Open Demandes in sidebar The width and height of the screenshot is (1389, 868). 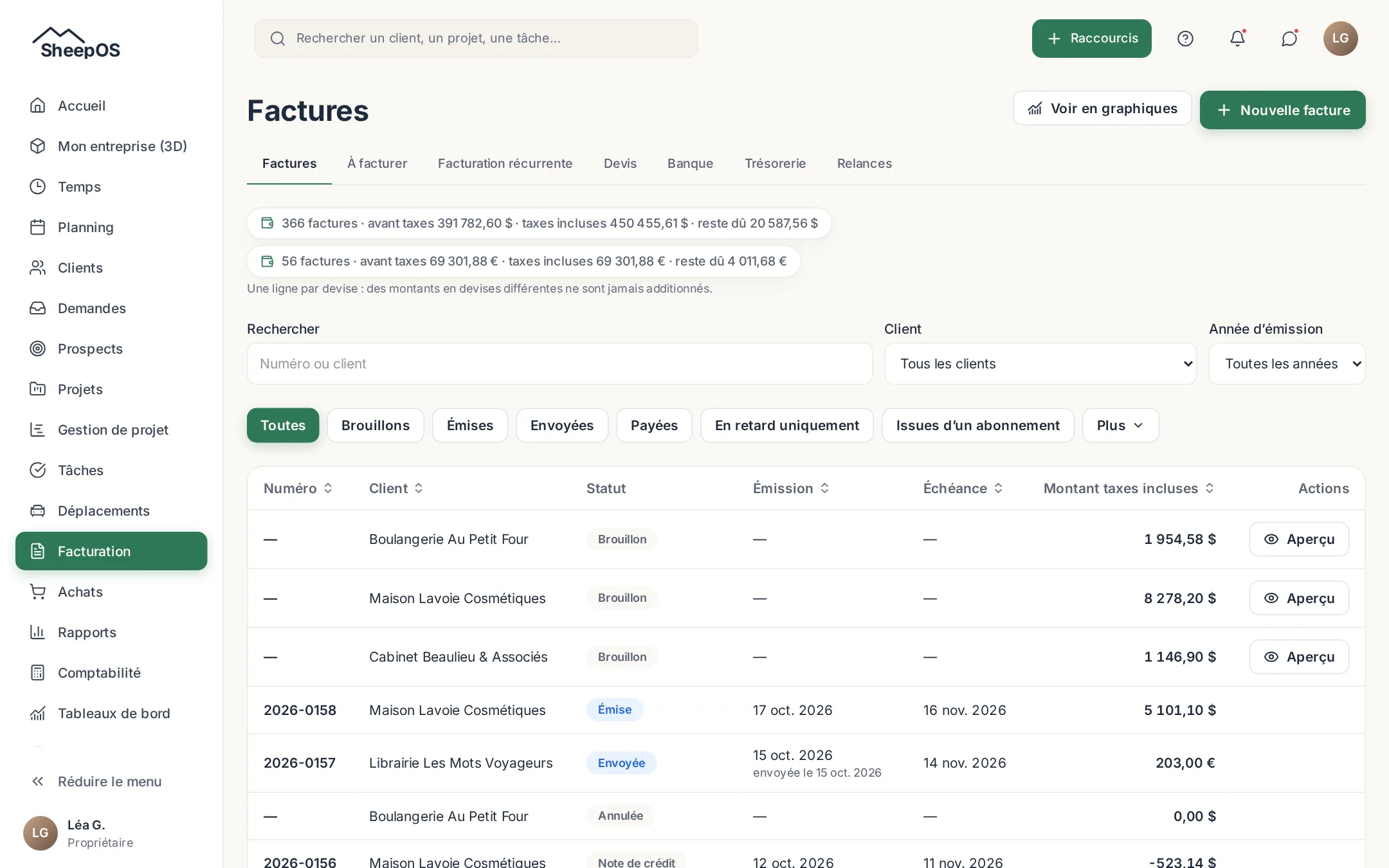coord(111,308)
